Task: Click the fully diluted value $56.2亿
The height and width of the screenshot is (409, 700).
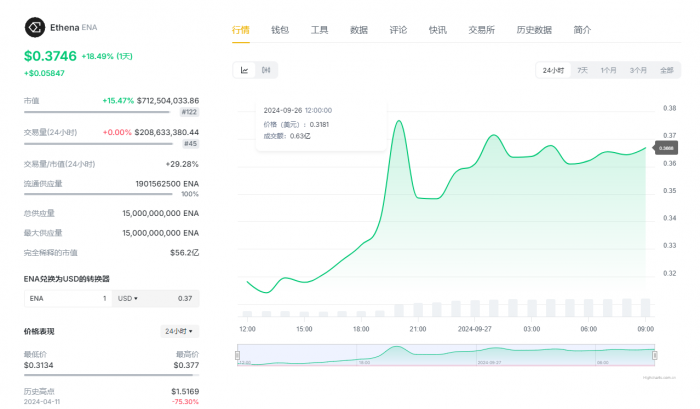Action: (184, 253)
